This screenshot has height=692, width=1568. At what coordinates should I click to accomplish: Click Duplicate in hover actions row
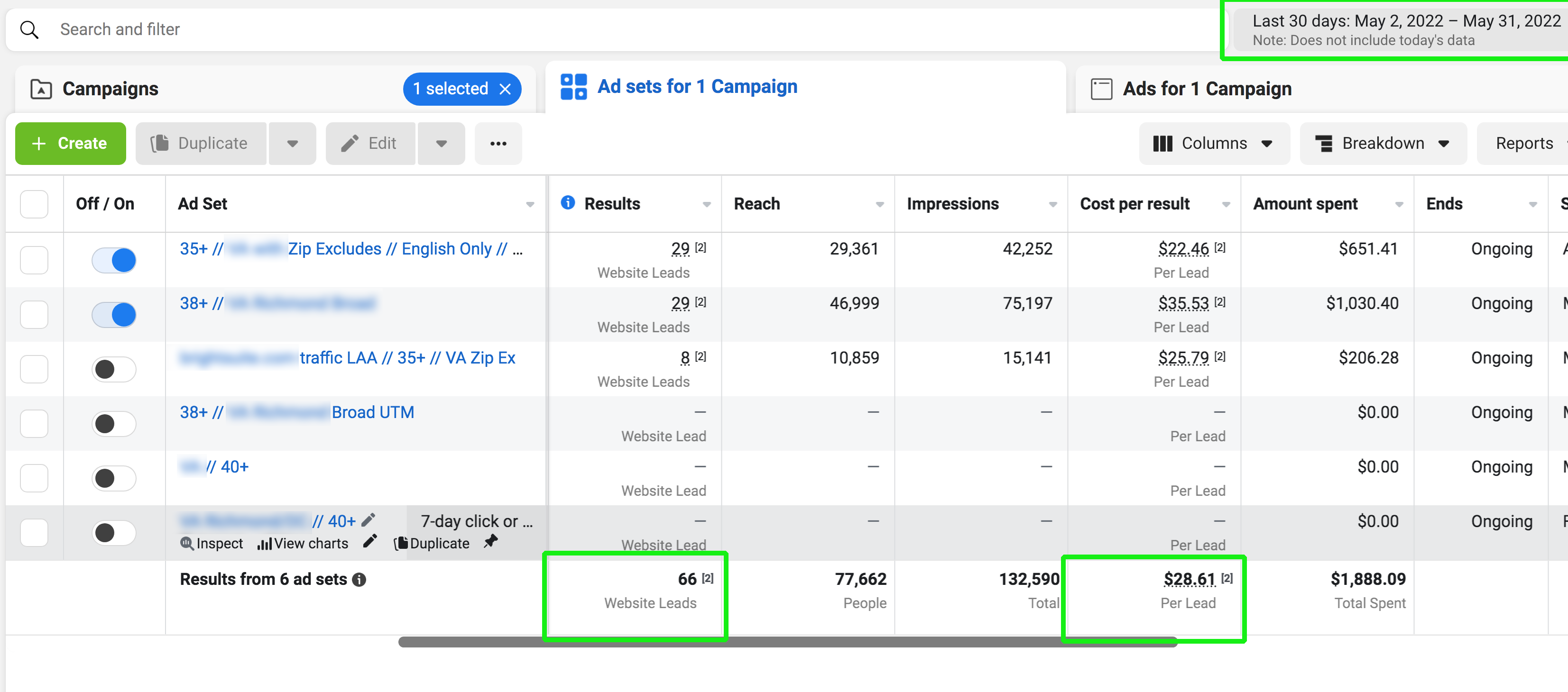point(432,543)
